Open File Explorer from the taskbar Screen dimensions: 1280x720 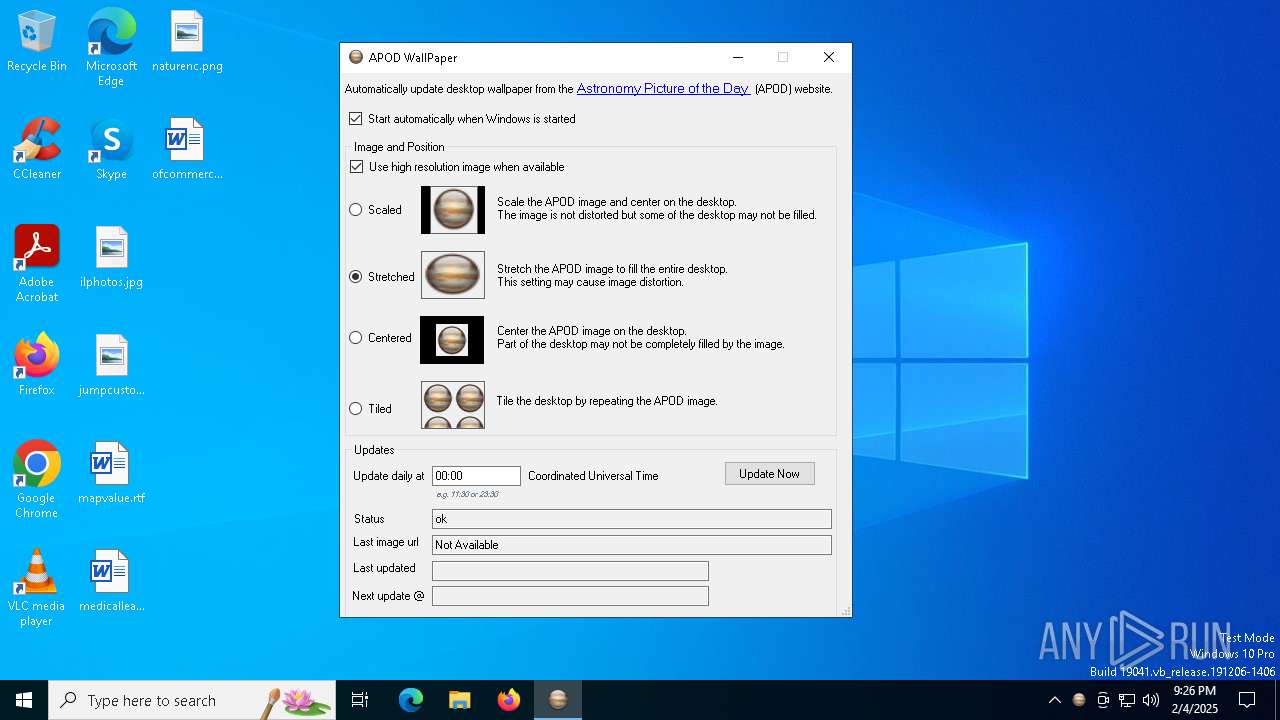coord(460,700)
